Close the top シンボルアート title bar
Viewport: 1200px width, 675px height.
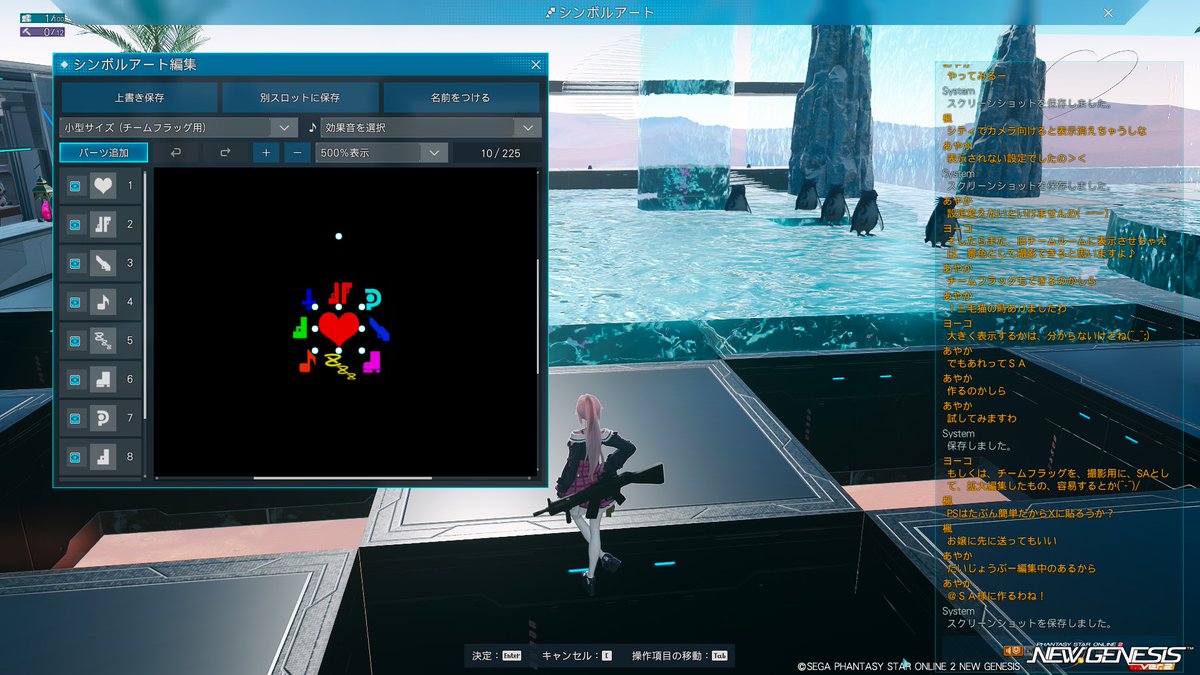point(1107,12)
